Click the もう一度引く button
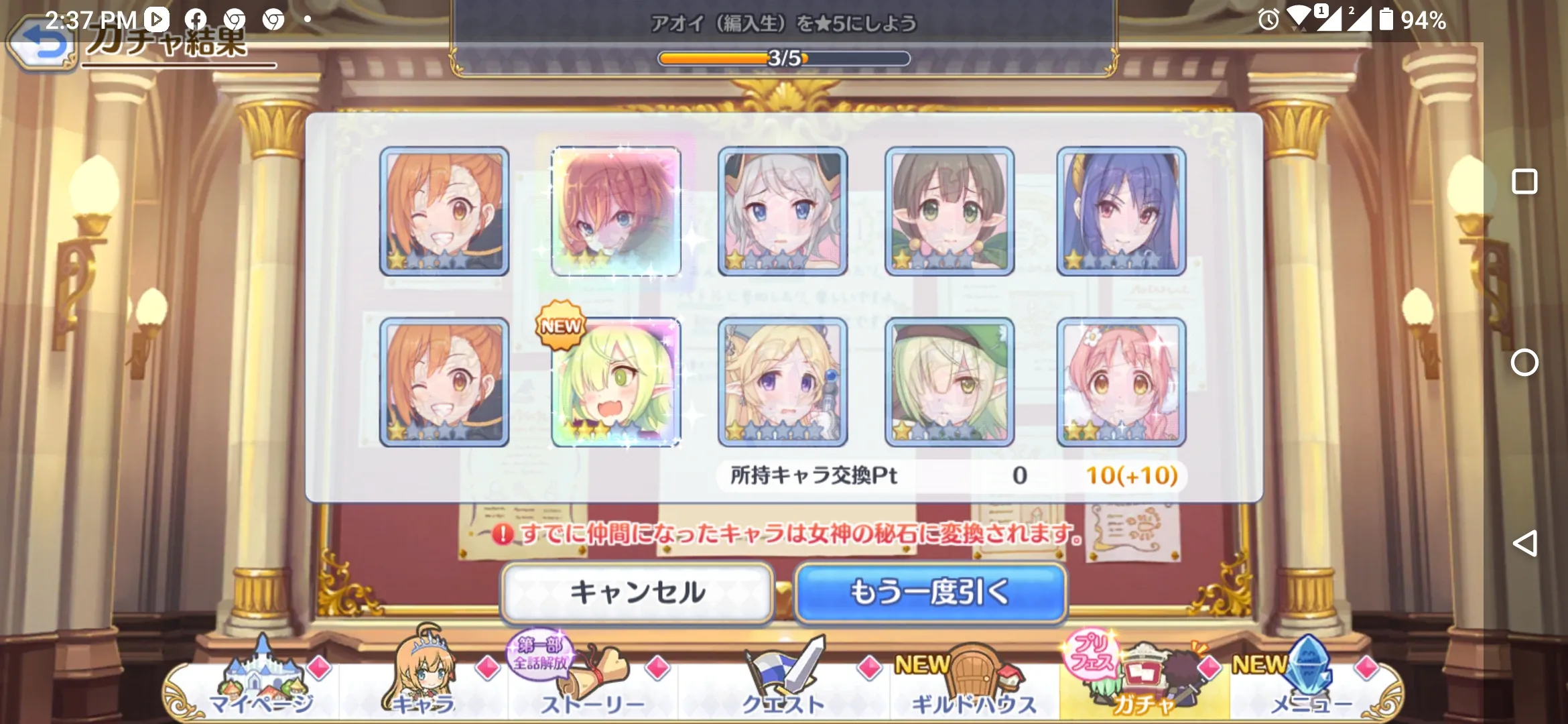Viewport: 1568px width, 724px height. click(x=930, y=592)
